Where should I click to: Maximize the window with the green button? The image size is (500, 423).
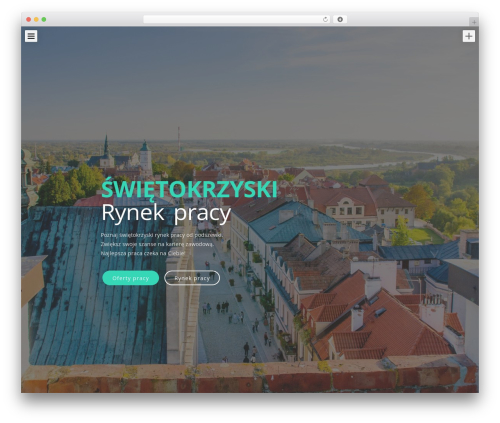[x=44, y=19]
